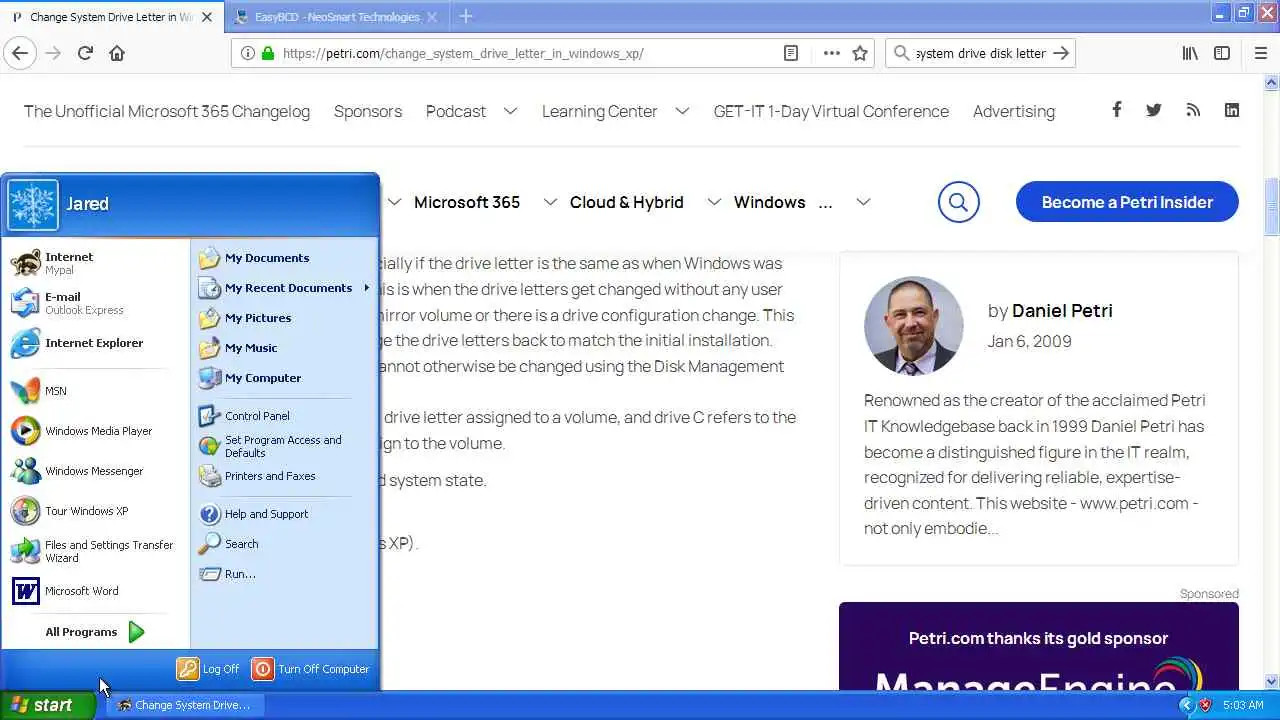This screenshot has height=720, width=1280.
Task: Open Daniel Petri author link
Action: pos(1062,311)
